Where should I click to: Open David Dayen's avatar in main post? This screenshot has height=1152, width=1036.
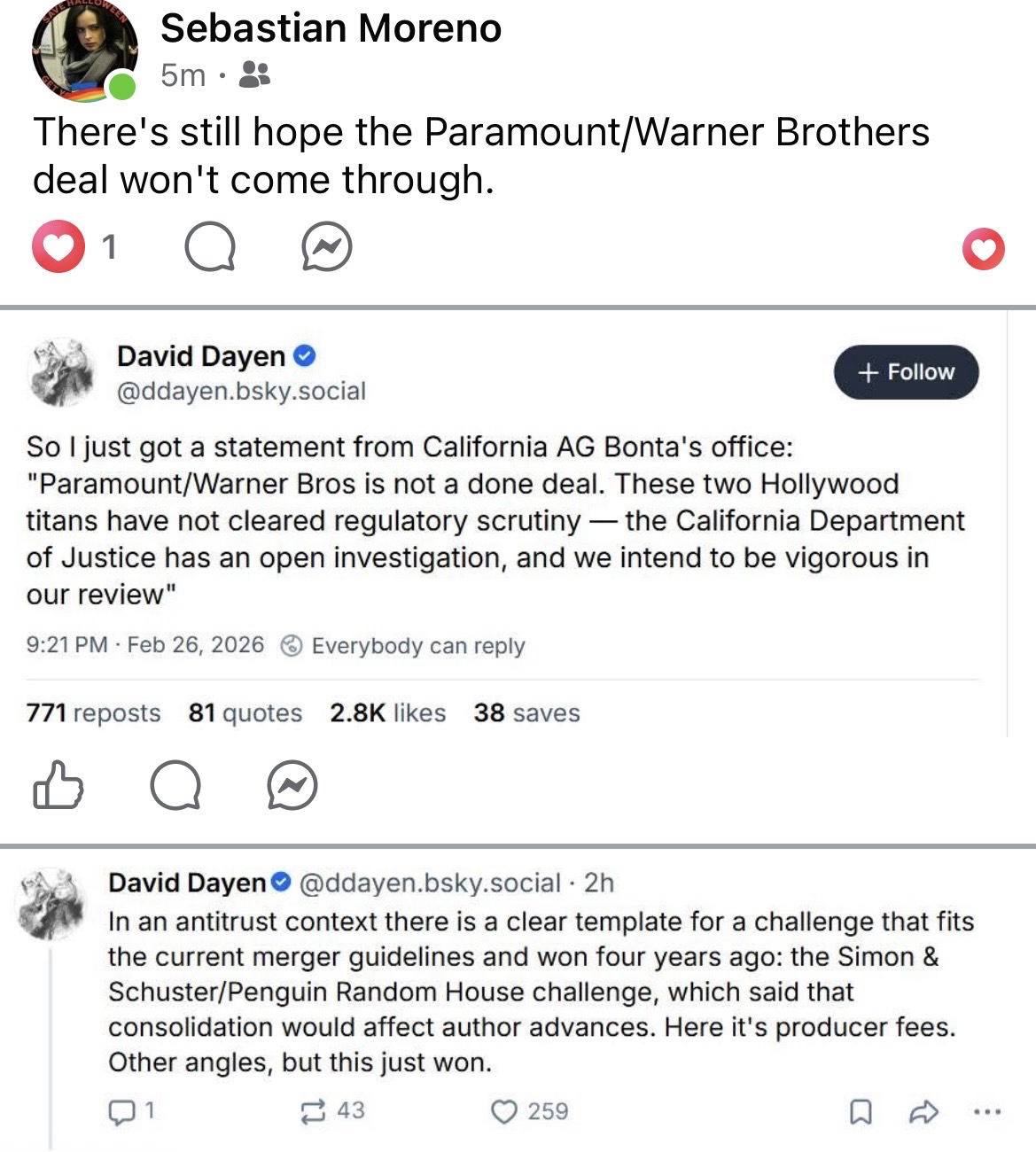(62, 372)
